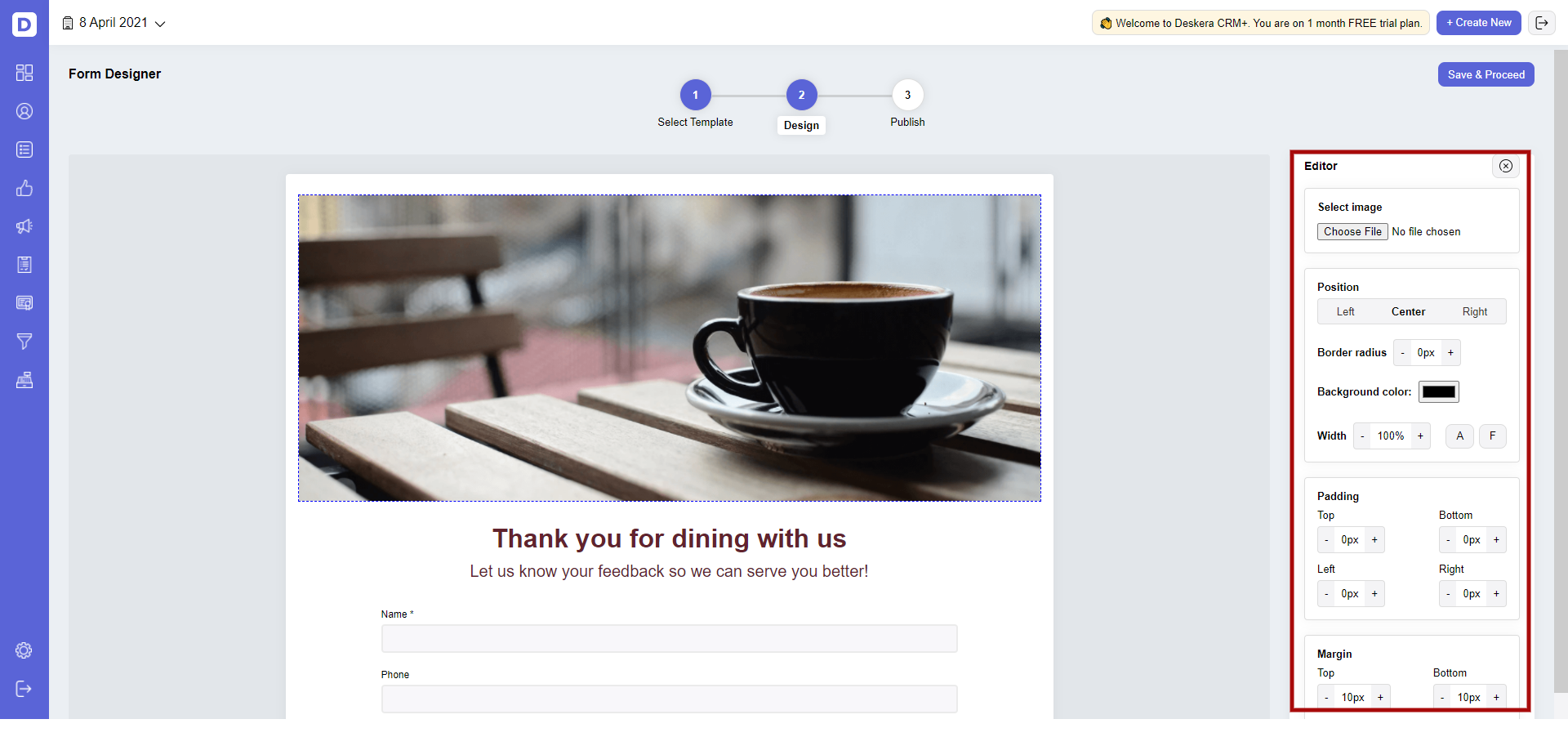1568x746 pixels.
Task: Open the 8 April 2021 date dropdown
Action: pyautogui.click(x=114, y=23)
